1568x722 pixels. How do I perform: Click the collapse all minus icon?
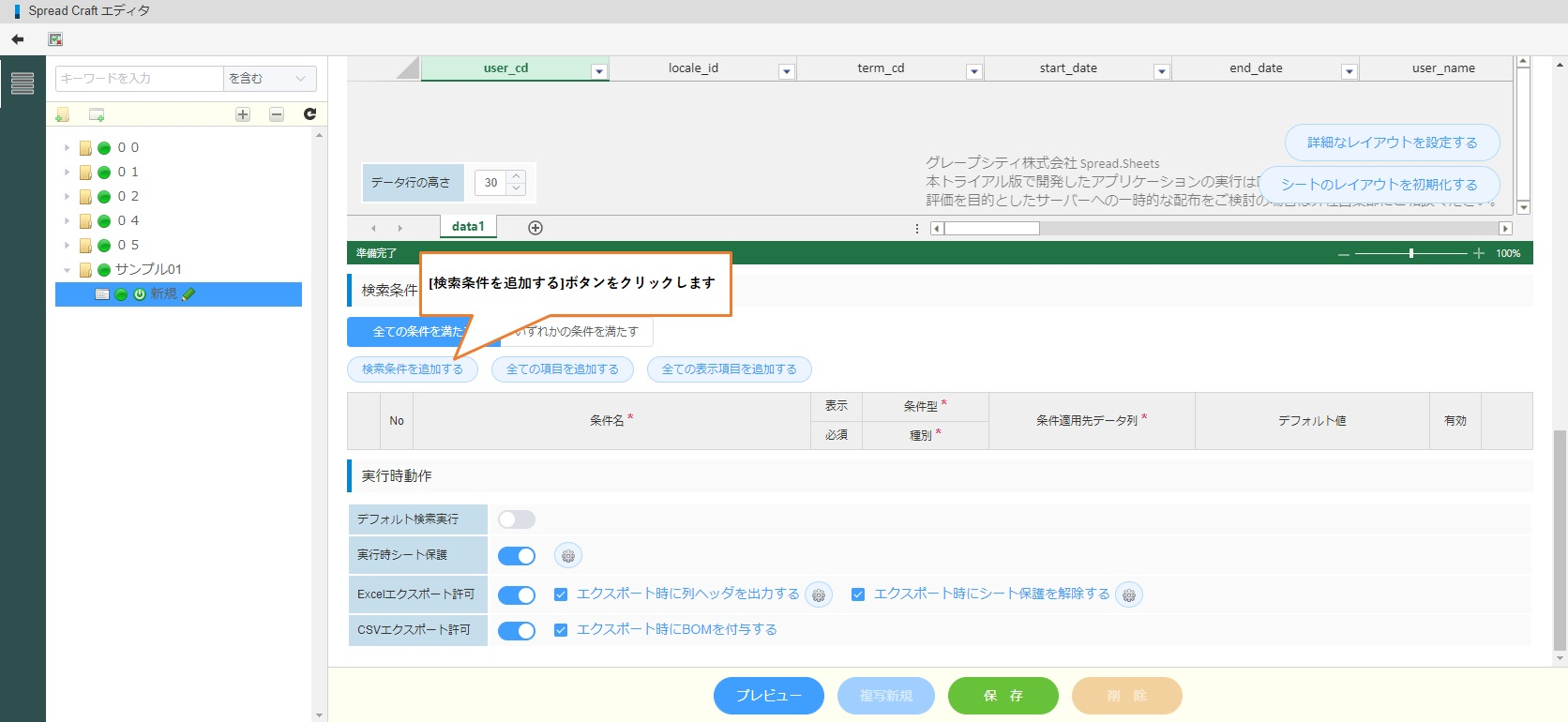click(x=277, y=114)
